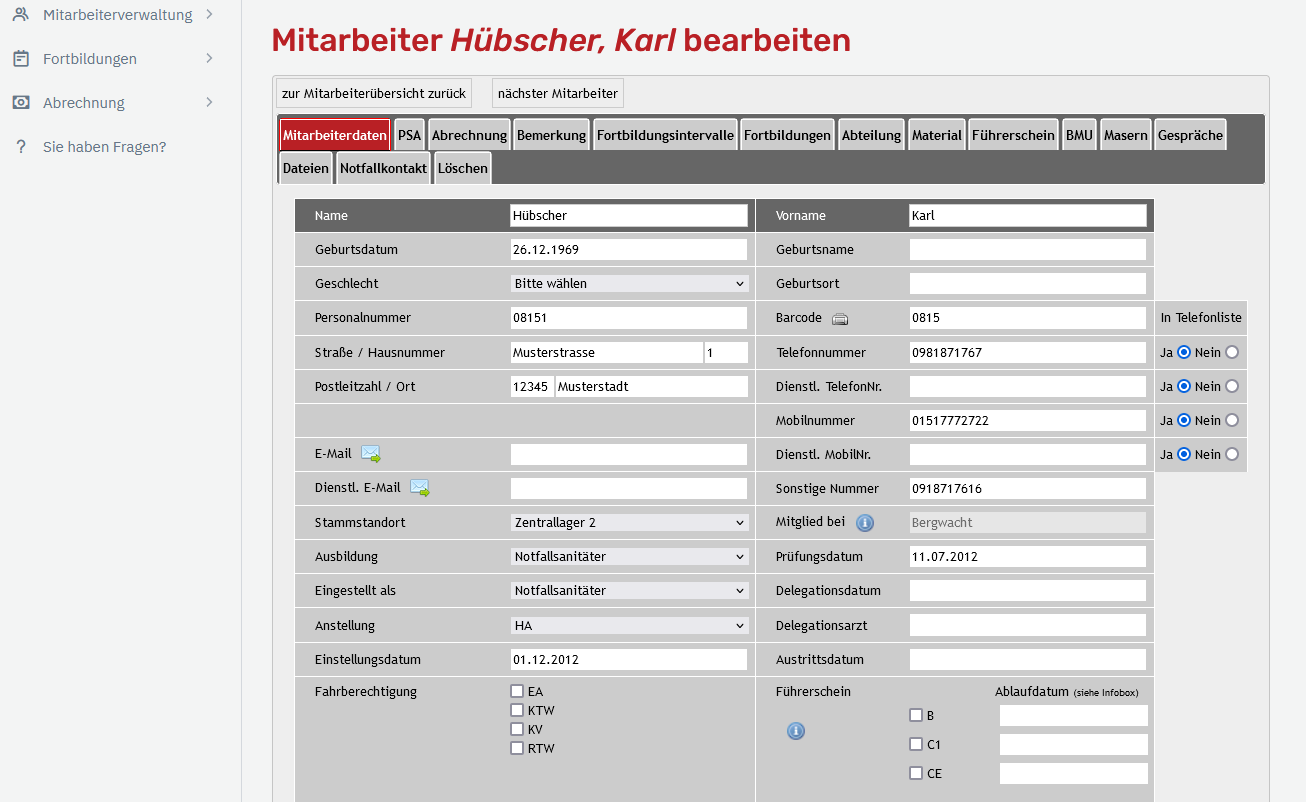The height and width of the screenshot is (802, 1306).
Task: Click the Einstellungsdatum input field
Action: (x=629, y=660)
